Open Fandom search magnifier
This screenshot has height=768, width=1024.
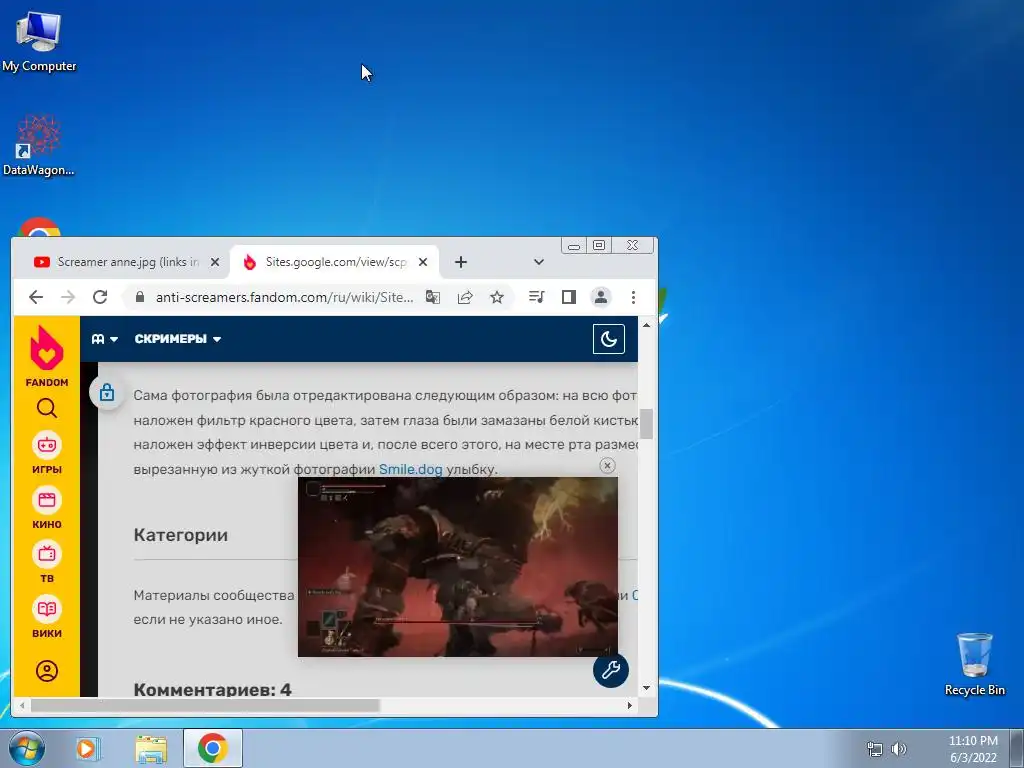46,408
